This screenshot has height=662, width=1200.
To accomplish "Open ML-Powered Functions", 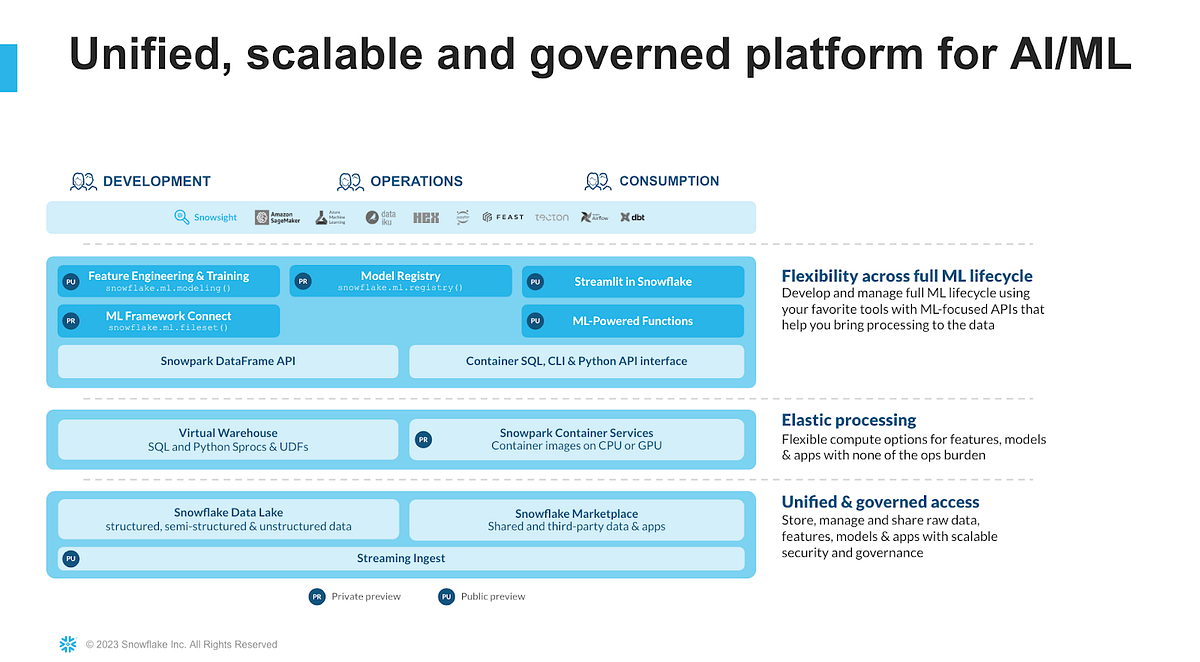I will coord(632,321).
